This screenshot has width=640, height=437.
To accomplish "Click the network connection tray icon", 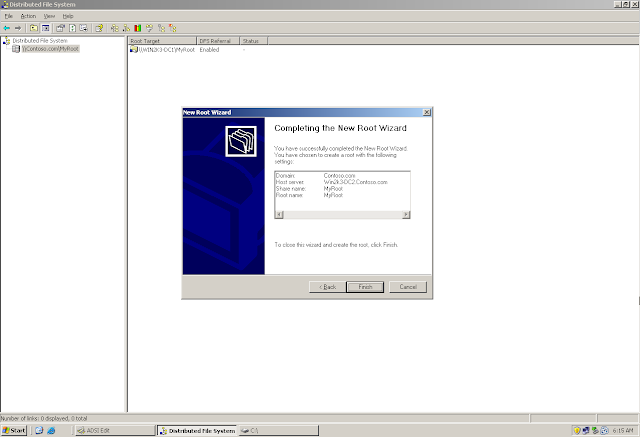I will coord(586,430).
